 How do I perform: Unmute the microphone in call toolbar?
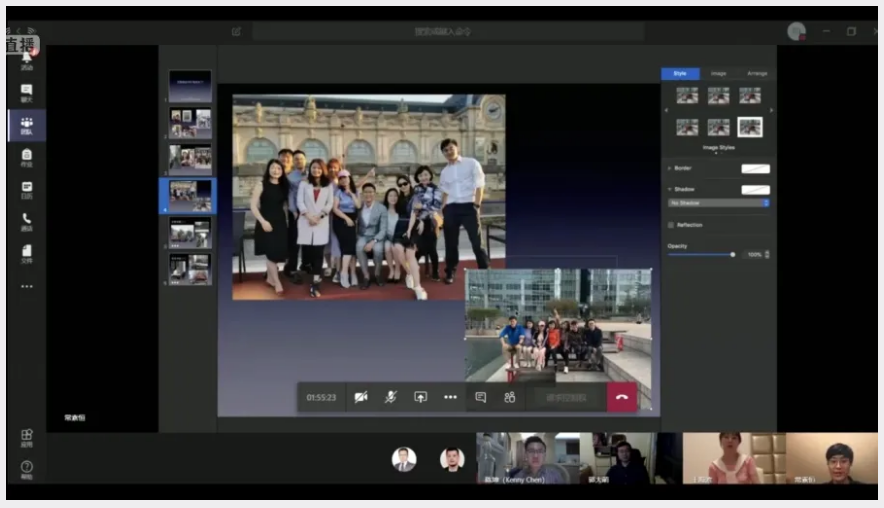pyautogui.click(x=391, y=397)
